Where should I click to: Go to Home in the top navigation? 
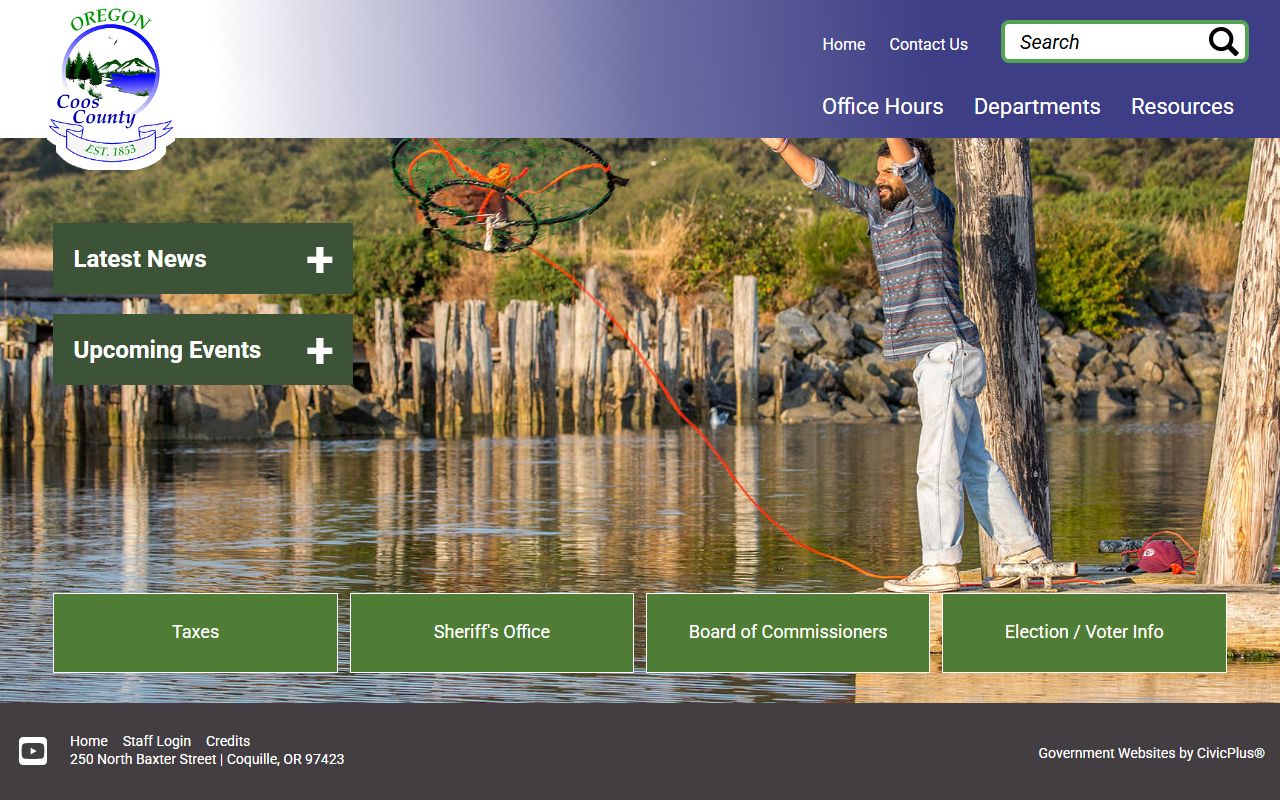(843, 44)
